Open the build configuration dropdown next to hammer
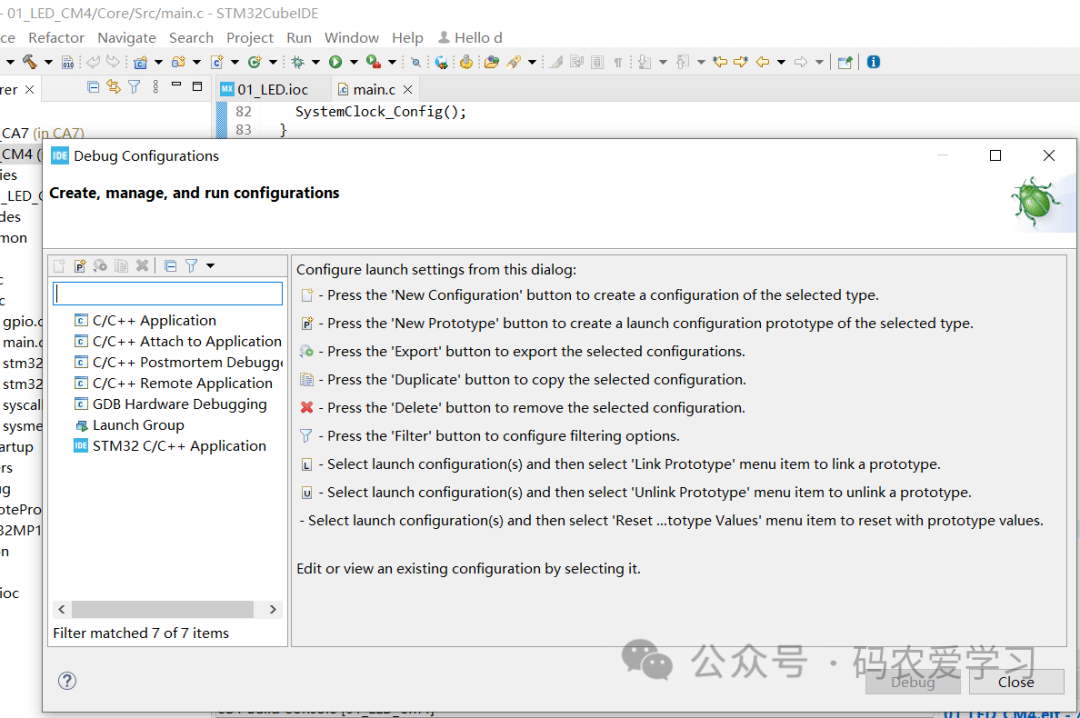 [48, 62]
